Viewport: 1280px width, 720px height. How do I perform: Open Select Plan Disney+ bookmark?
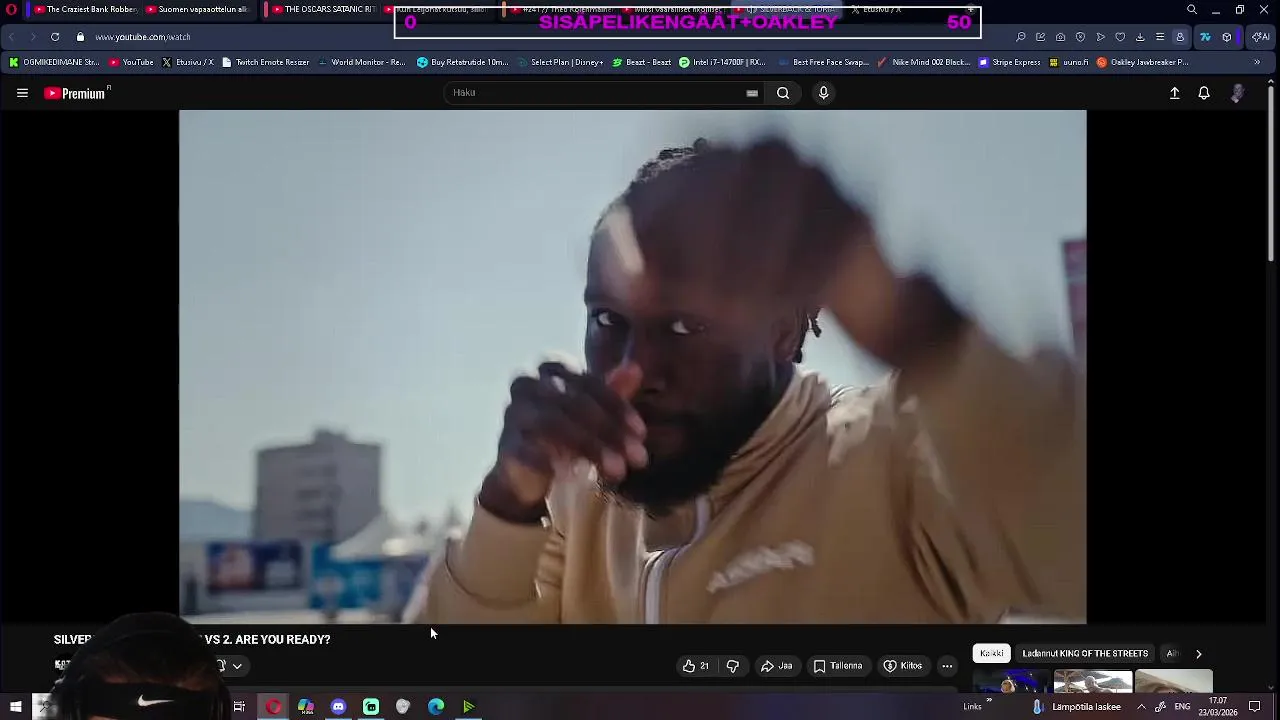[560, 62]
